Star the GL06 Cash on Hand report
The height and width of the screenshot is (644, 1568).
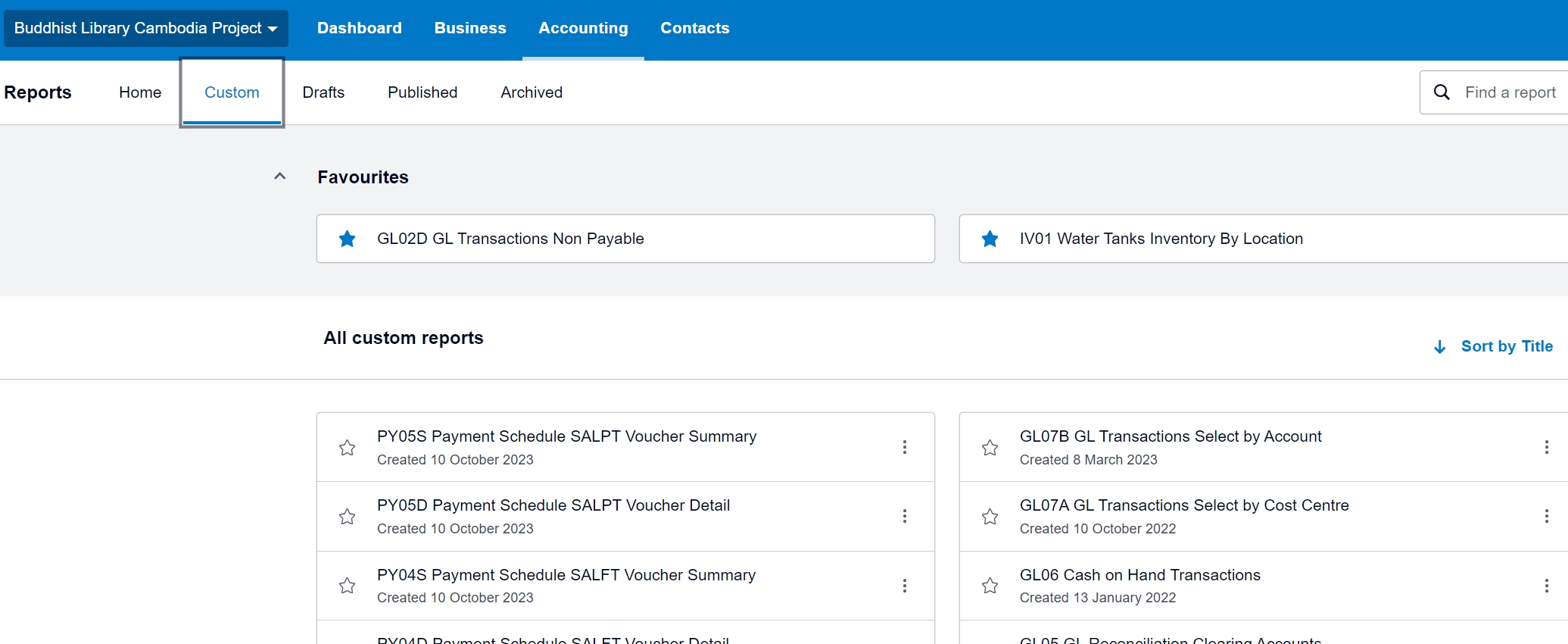[x=990, y=586]
